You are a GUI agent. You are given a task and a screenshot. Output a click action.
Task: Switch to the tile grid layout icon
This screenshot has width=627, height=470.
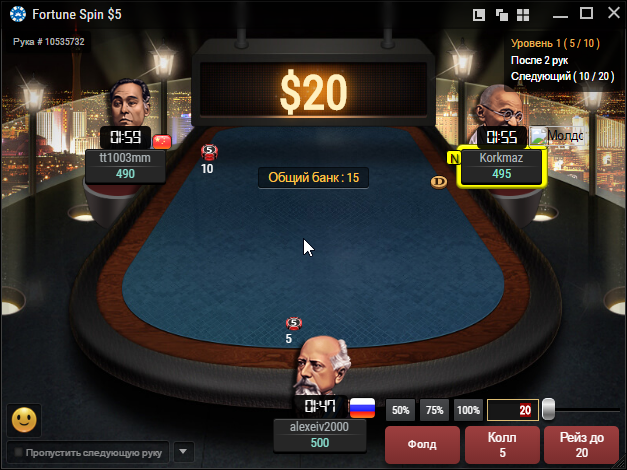pos(523,15)
